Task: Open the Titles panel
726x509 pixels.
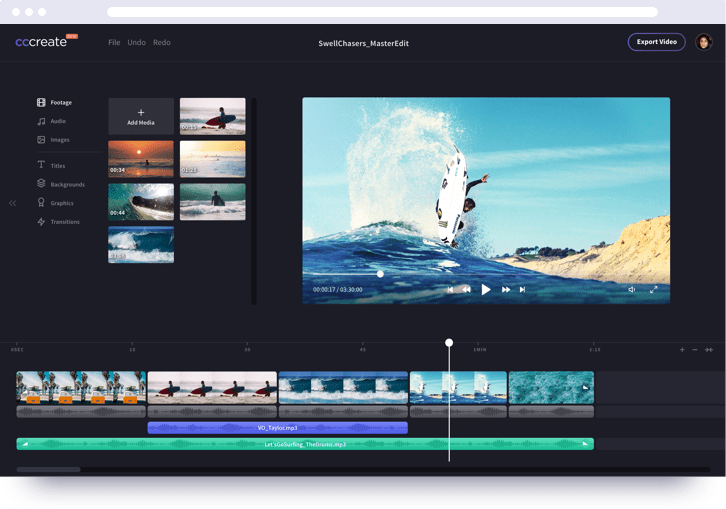Action: pyautogui.click(x=57, y=165)
